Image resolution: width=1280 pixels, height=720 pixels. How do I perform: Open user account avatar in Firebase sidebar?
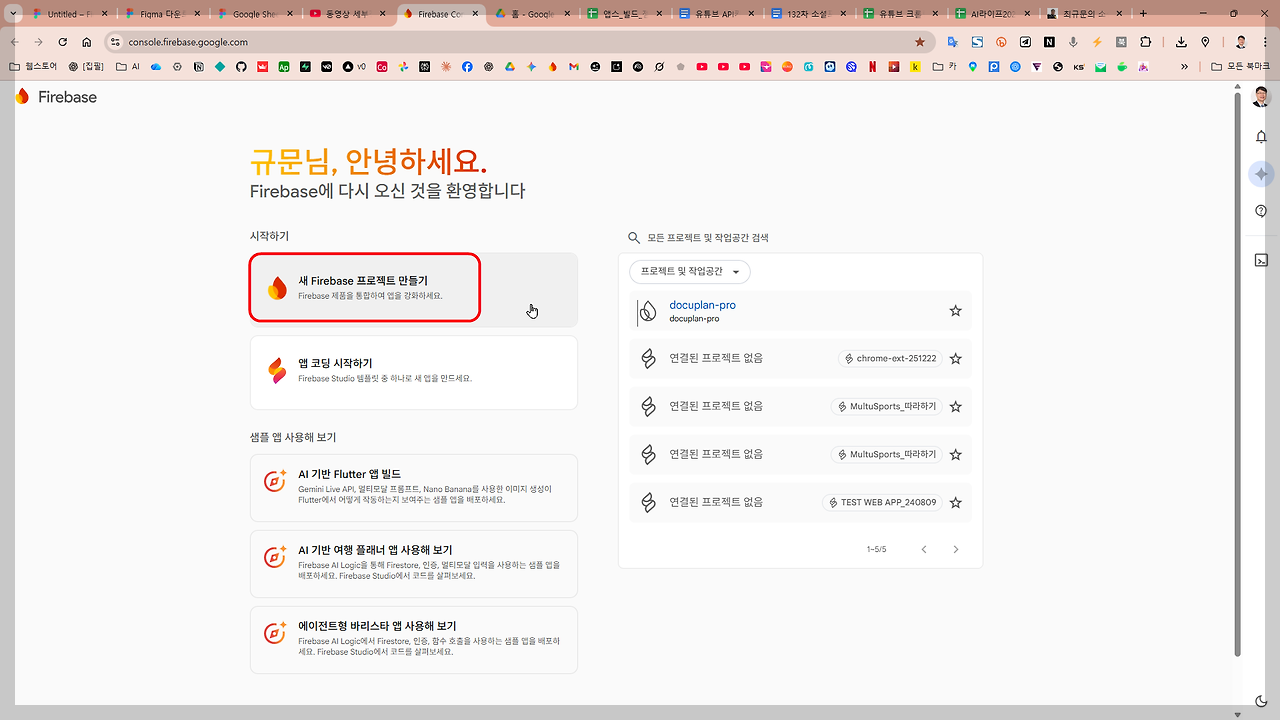tap(1261, 97)
